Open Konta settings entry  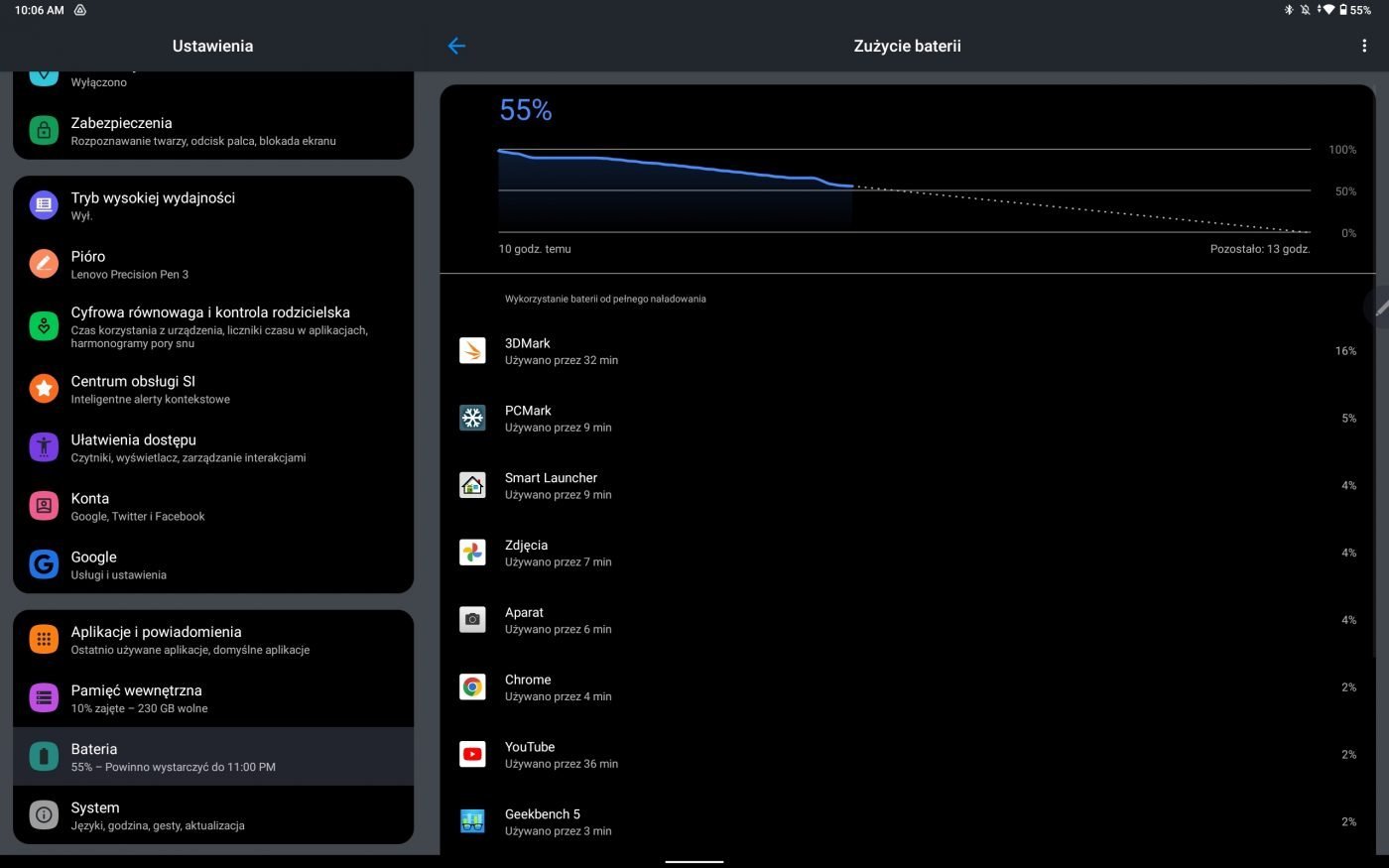pyautogui.click(x=213, y=506)
